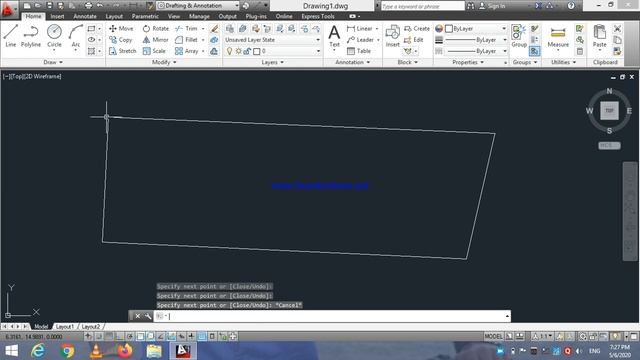Viewport: 640px width, 360px height.
Task: Open the object color ByLayer dropdown
Action: point(476,29)
